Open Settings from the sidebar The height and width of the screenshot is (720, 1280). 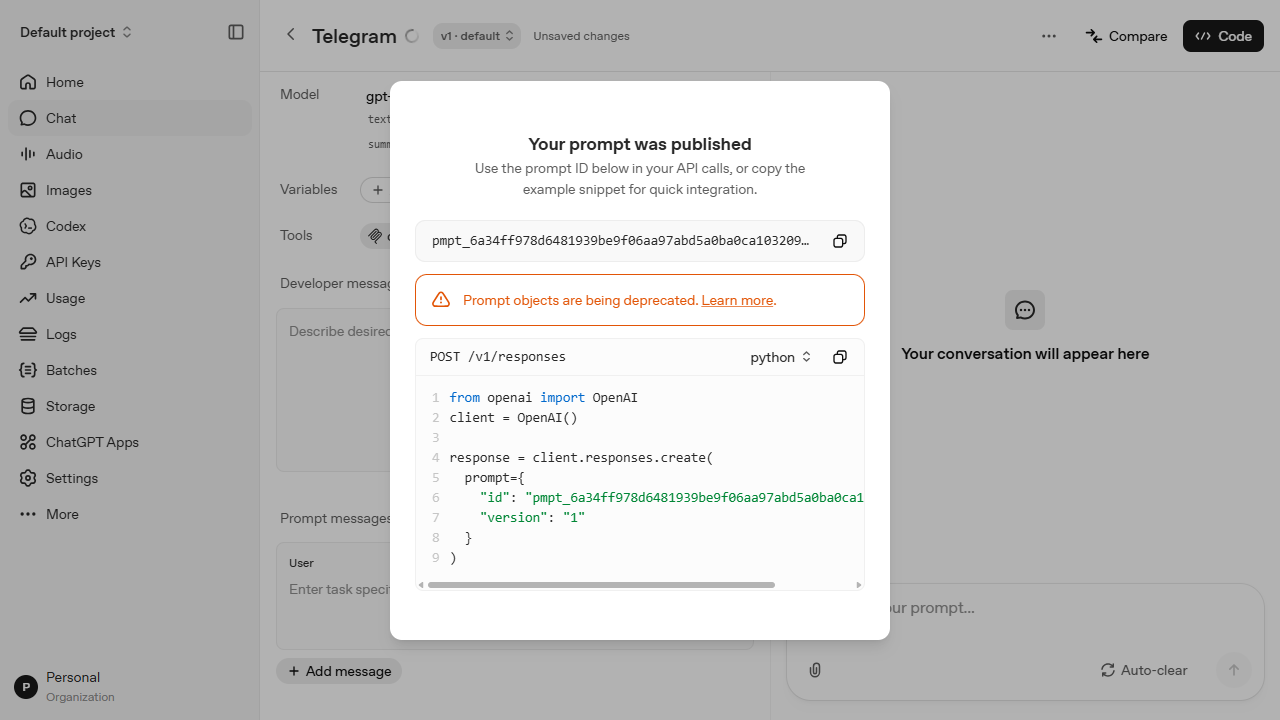(x=130, y=478)
